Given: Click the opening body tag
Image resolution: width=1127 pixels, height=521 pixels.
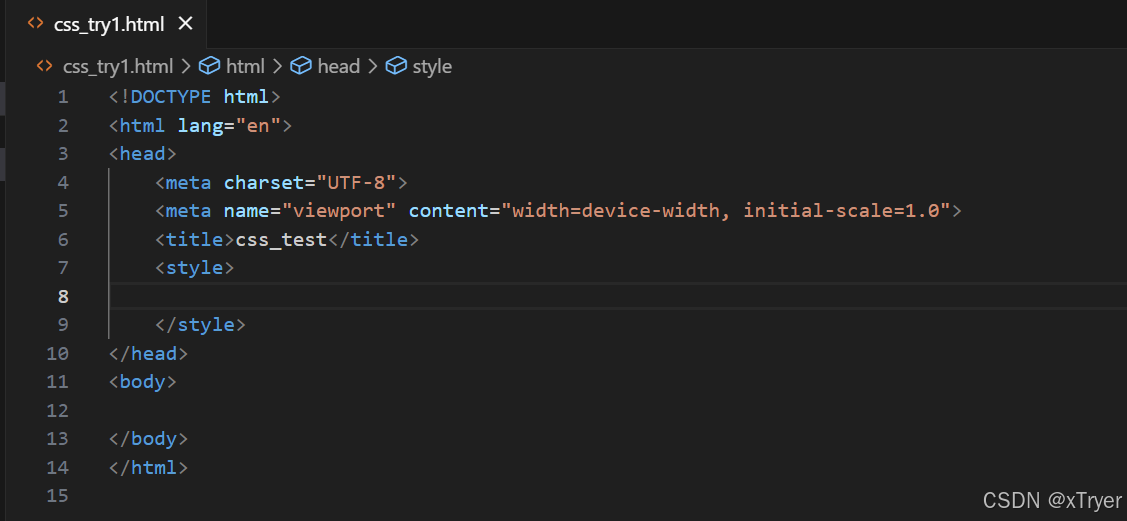Looking at the screenshot, I should [x=143, y=381].
